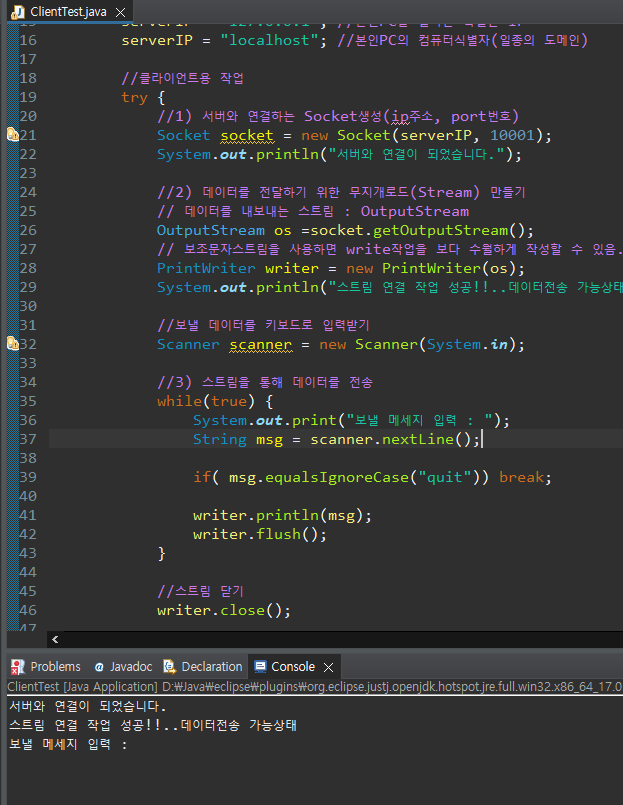This screenshot has height=805, width=623.
Task: Click the 'ClientTest [Java Application]' console title
Action: tap(82, 686)
